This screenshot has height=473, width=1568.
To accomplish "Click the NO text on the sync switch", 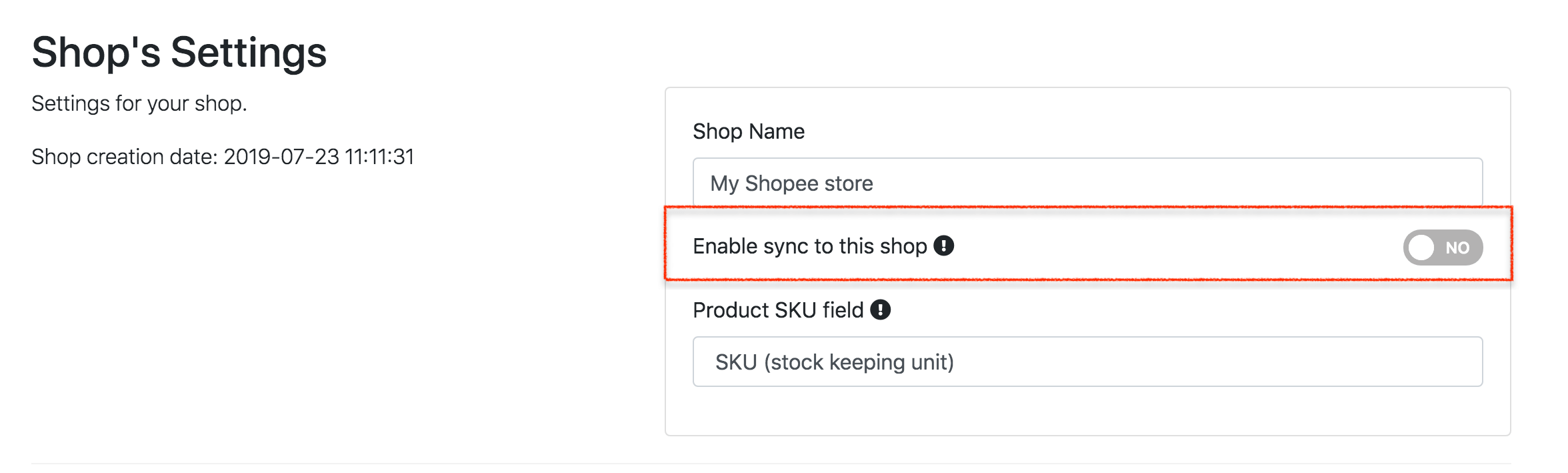I will point(1457,248).
